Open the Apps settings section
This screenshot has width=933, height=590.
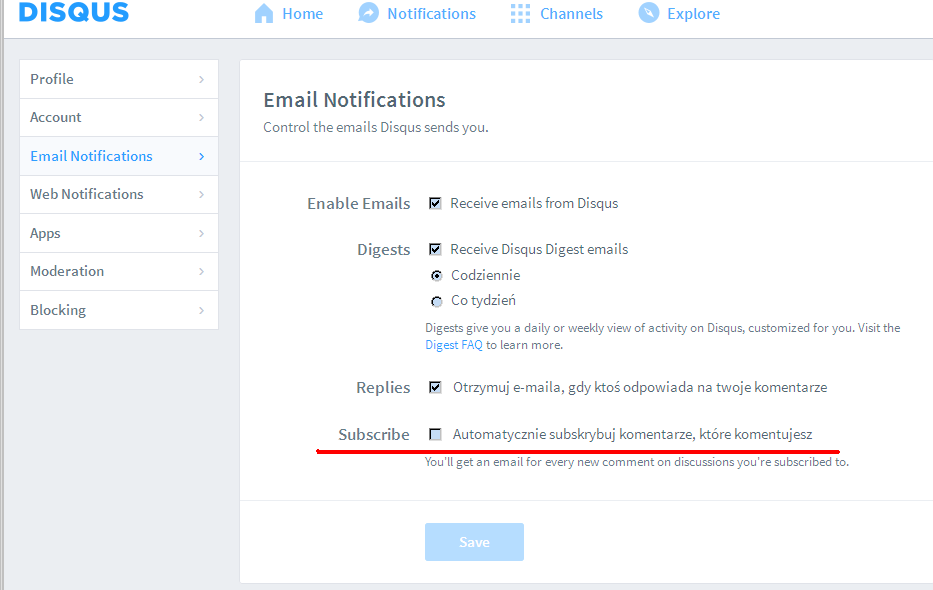click(x=119, y=233)
